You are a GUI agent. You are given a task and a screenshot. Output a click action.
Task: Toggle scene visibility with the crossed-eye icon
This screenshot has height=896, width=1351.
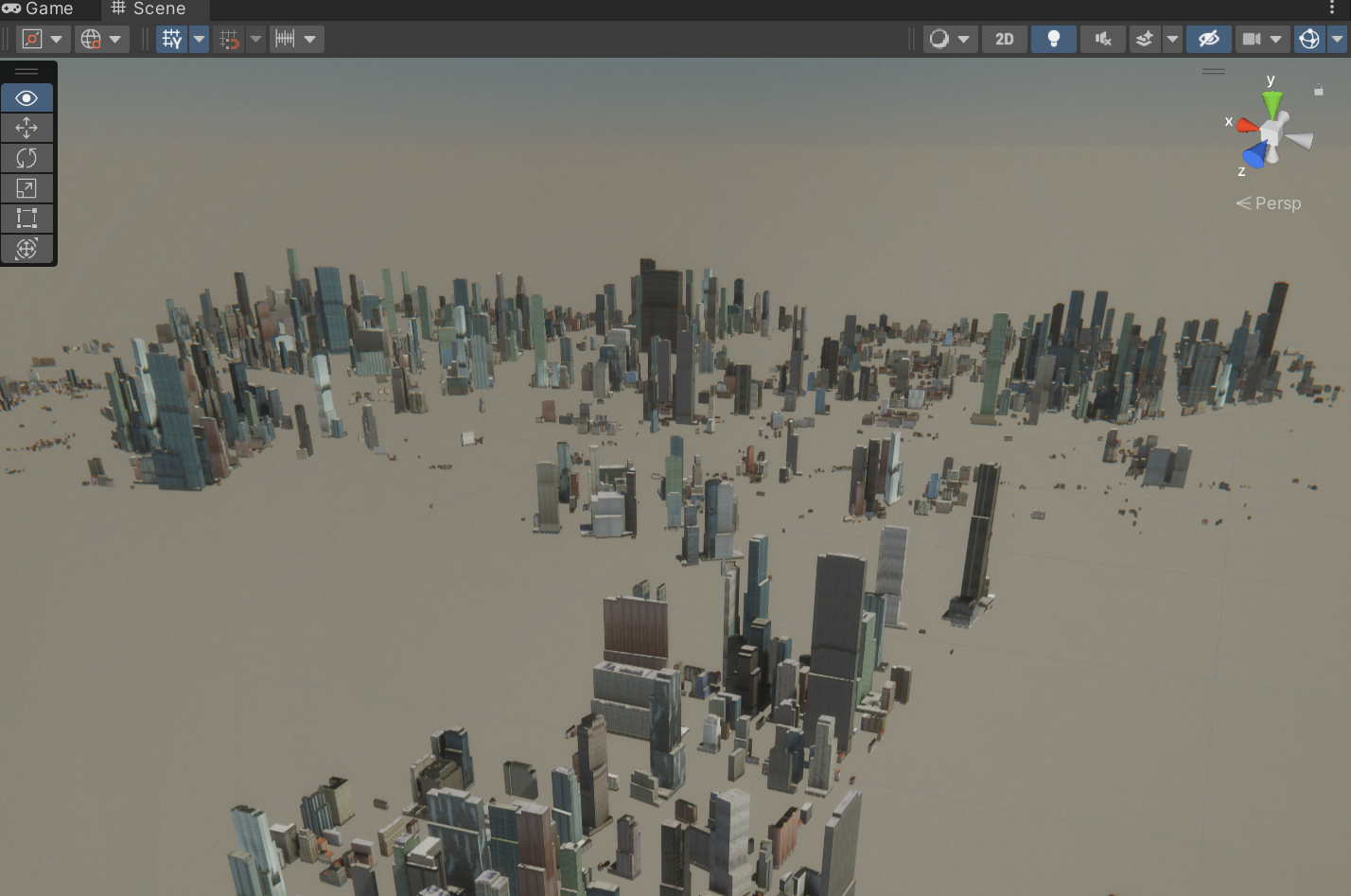pos(1208,39)
